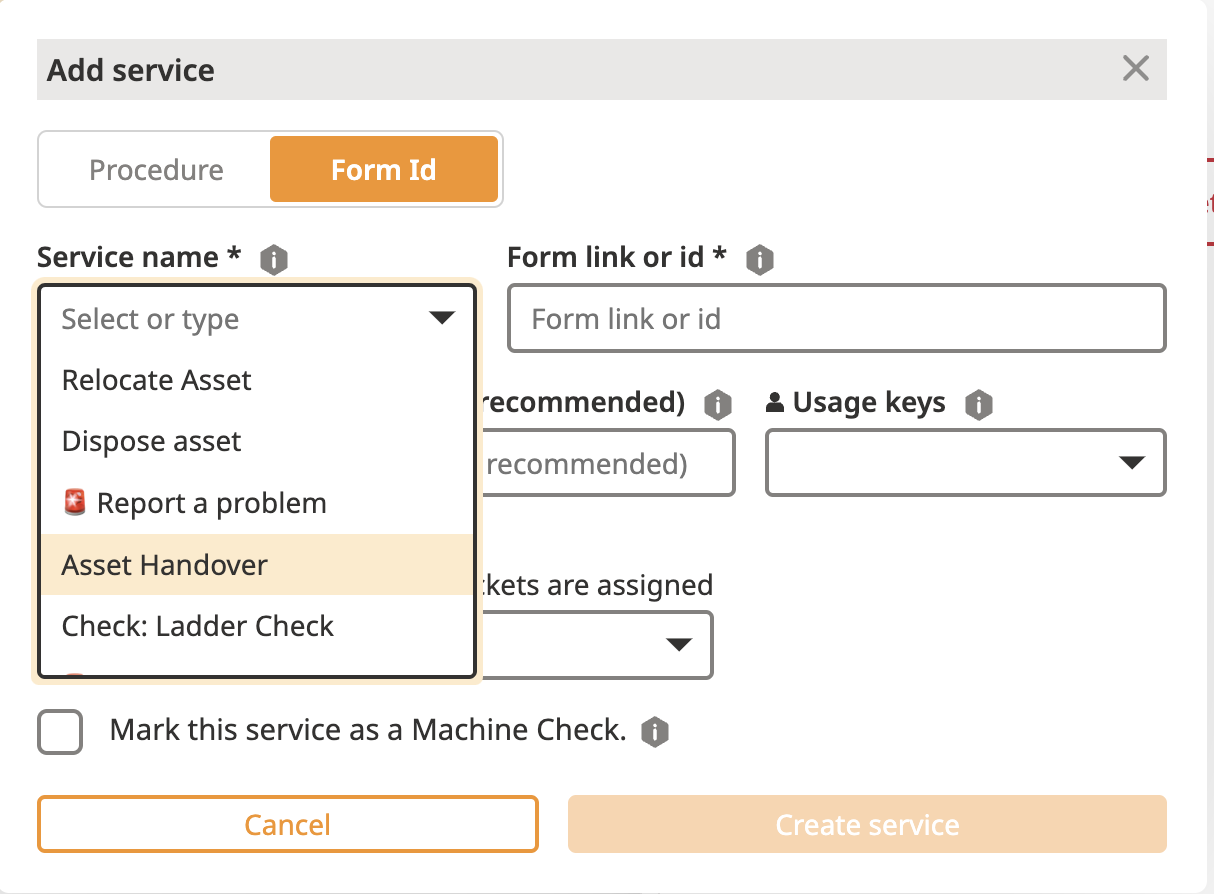Select the Form Id tab
The height and width of the screenshot is (894, 1214).
[x=384, y=170]
